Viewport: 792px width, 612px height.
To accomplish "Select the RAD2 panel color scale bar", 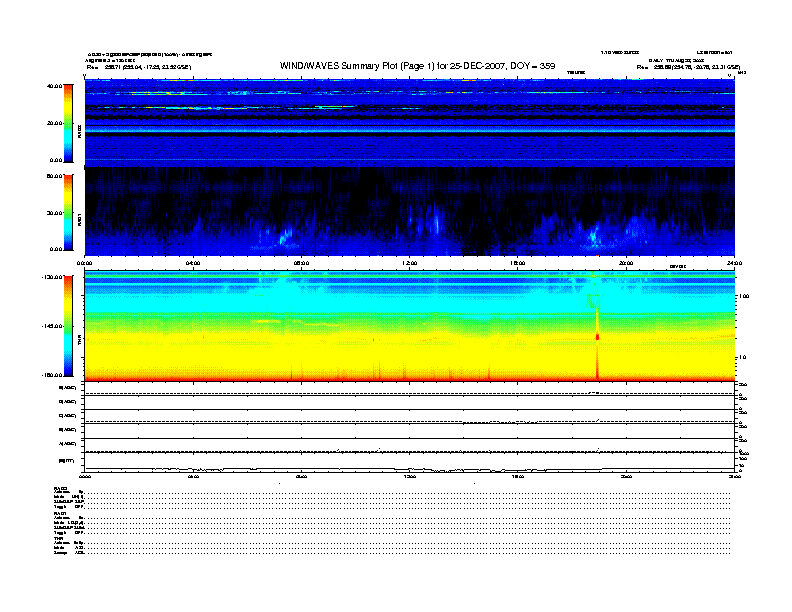I will click(x=68, y=123).
